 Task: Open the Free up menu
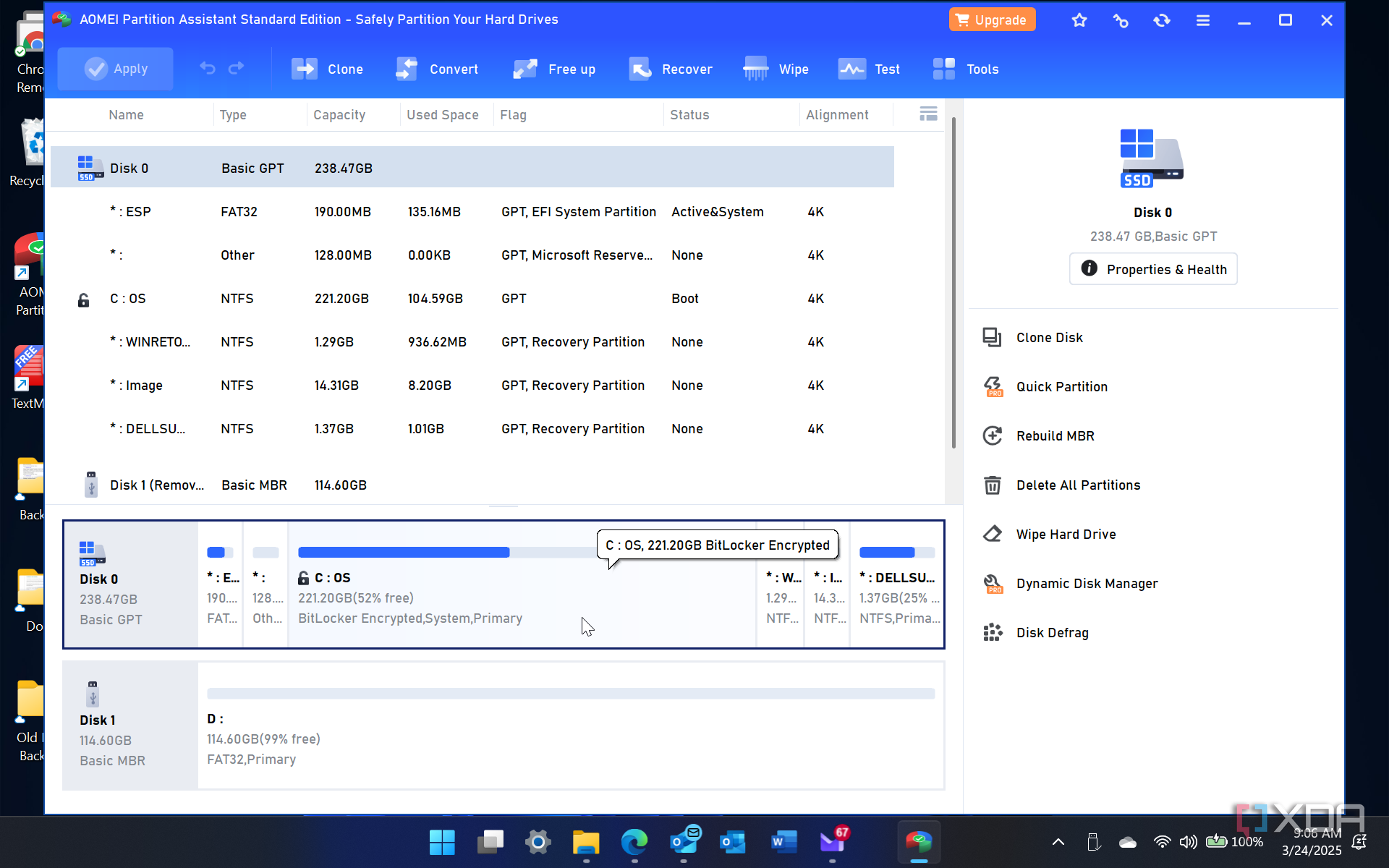pyautogui.click(x=554, y=69)
